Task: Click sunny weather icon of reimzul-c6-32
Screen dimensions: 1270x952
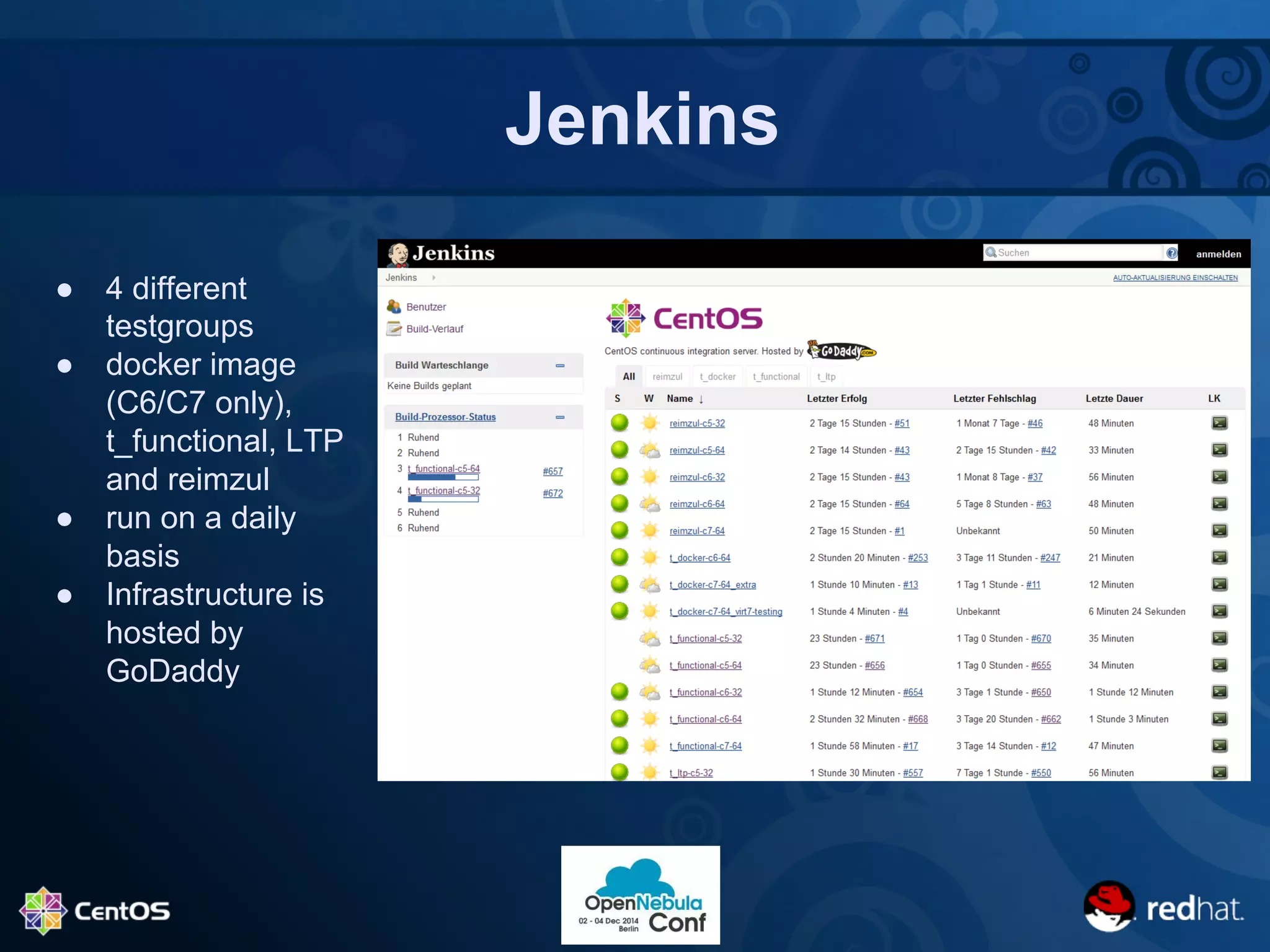Action: [x=650, y=477]
